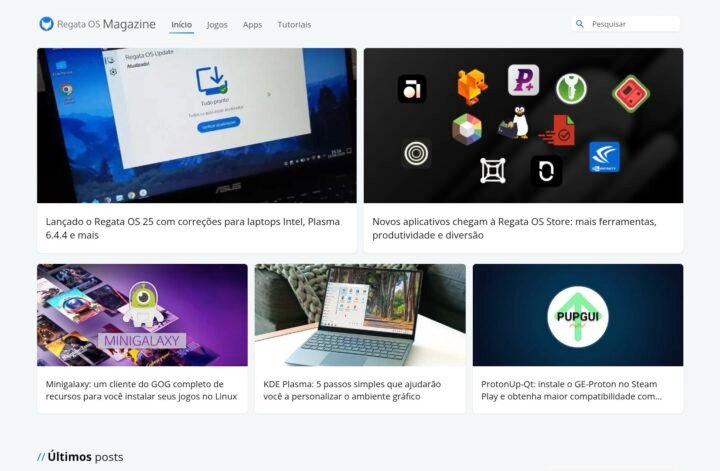This screenshot has width=720, height=471.
Task: Click the search magnifier icon
Action: coord(580,24)
